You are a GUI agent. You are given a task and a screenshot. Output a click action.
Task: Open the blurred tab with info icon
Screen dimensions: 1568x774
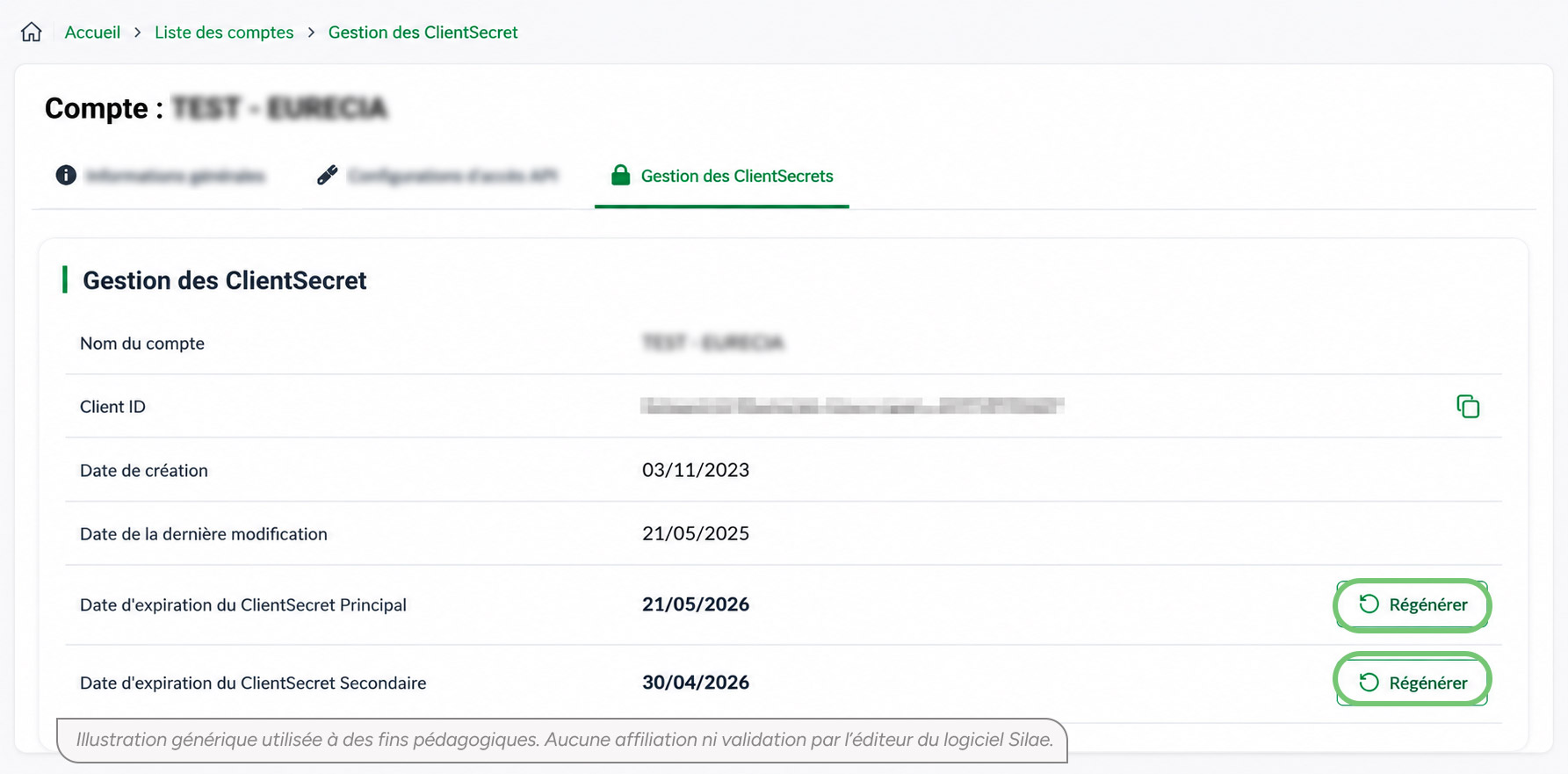click(x=160, y=176)
